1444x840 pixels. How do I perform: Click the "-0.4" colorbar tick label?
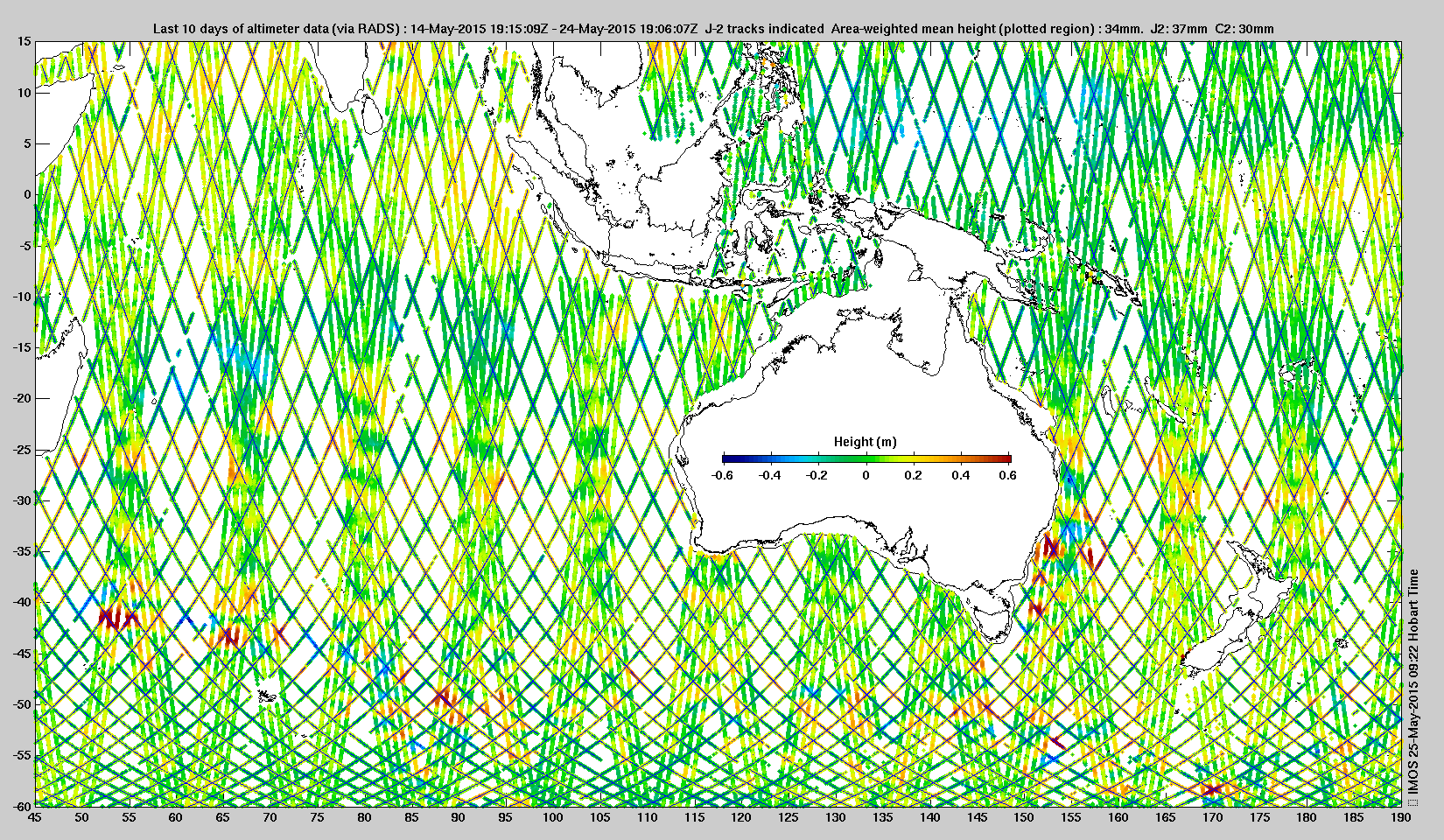tap(770, 475)
